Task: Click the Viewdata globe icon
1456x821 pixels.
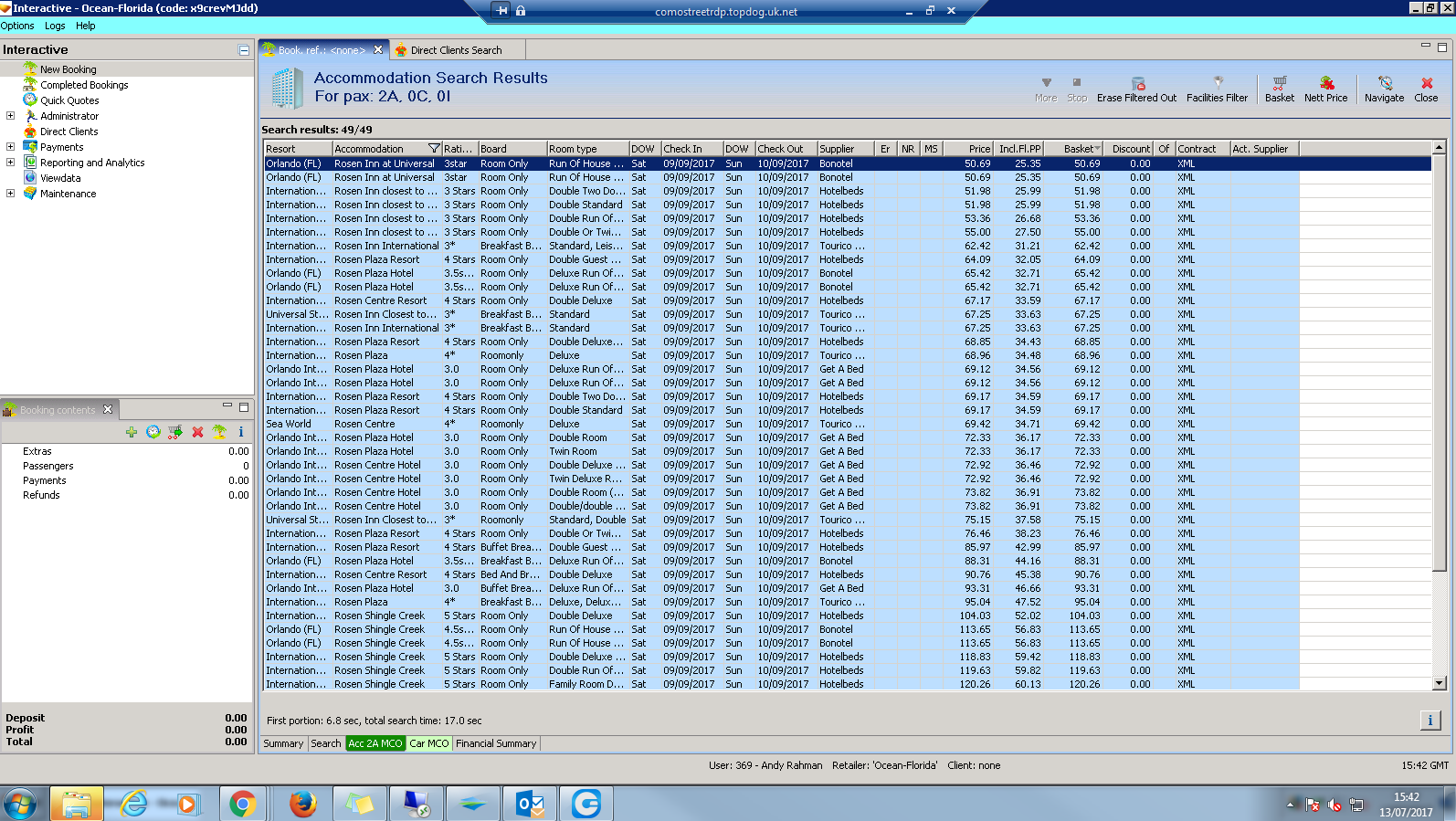Action: point(30,178)
